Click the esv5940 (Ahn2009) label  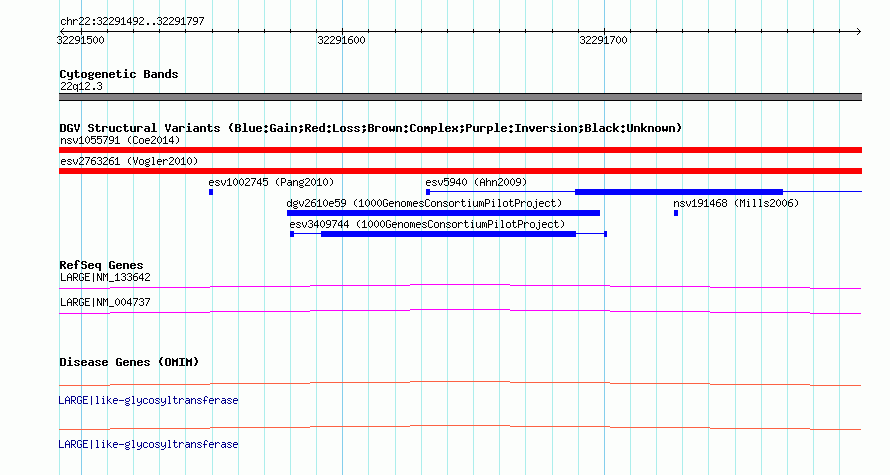(x=476, y=182)
